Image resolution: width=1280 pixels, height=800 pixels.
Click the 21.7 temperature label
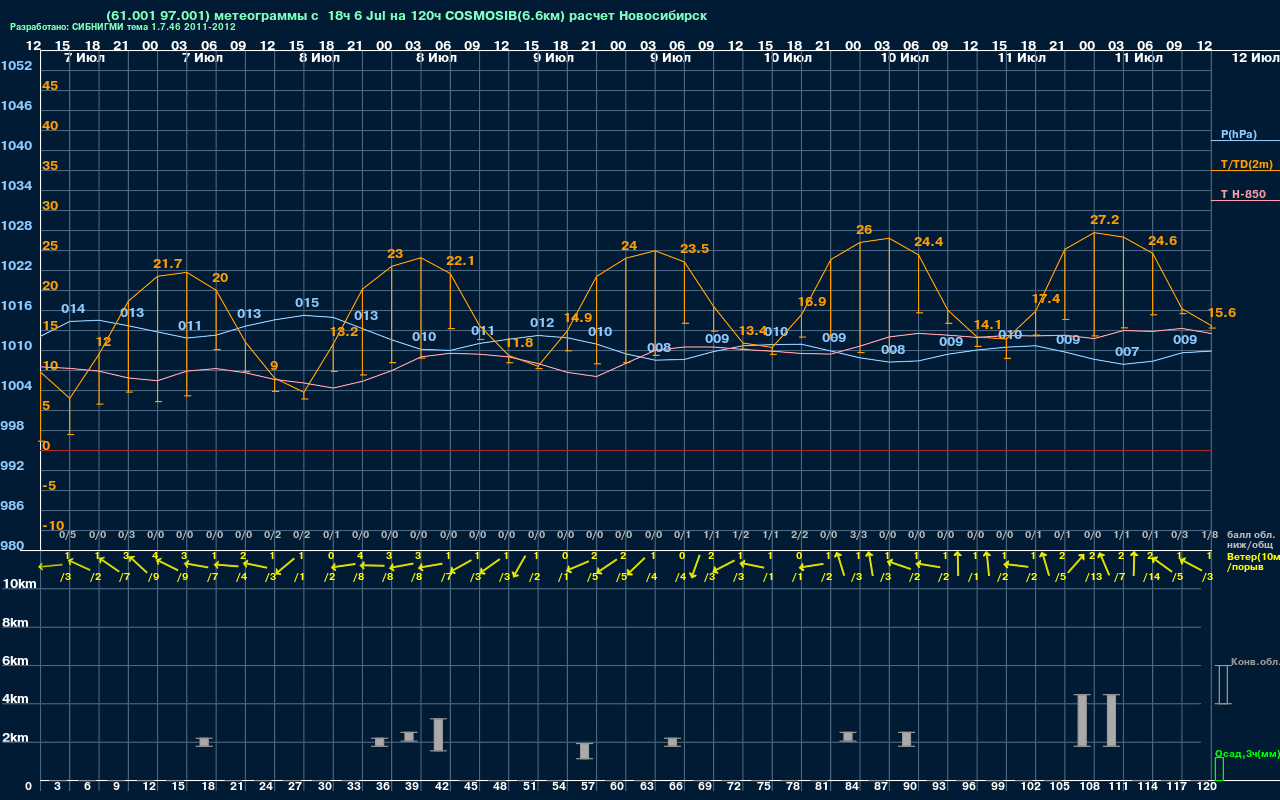[x=168, y=264]
